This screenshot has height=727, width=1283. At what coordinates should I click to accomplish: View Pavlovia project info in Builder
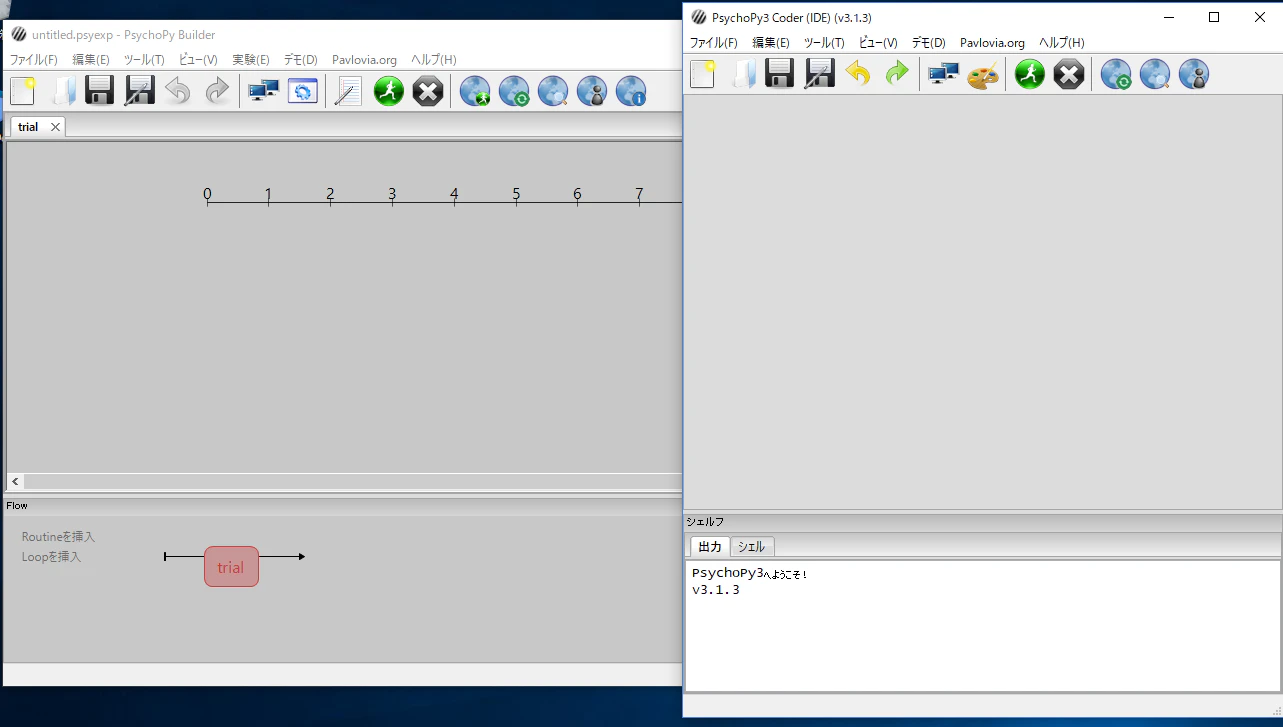point(631,91)
